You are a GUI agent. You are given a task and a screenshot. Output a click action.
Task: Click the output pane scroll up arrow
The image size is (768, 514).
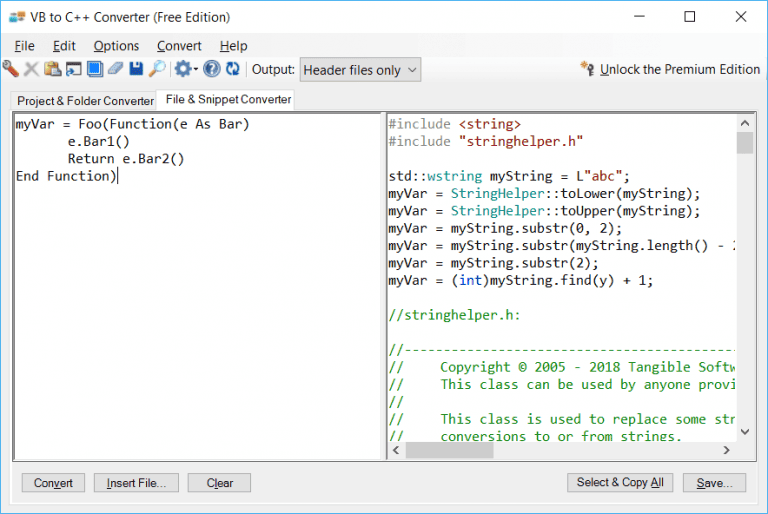[x=745, y=123]
